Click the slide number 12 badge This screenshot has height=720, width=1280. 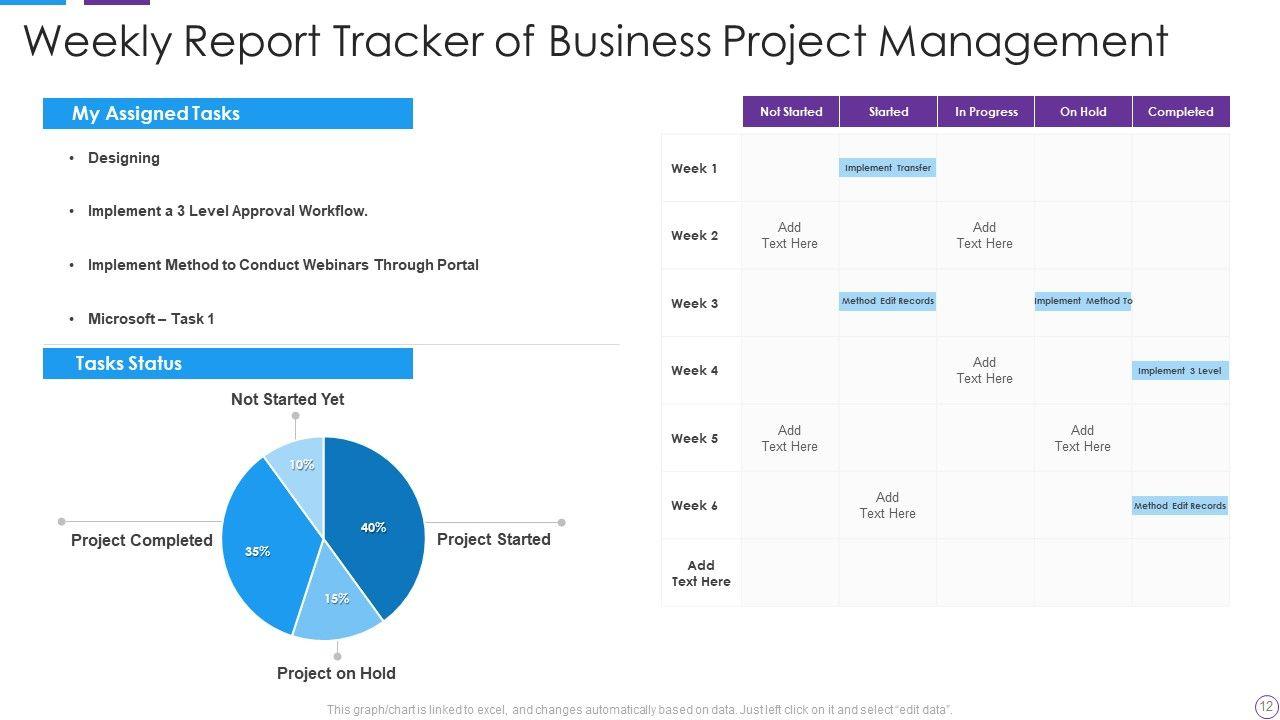pos(1266,706)
